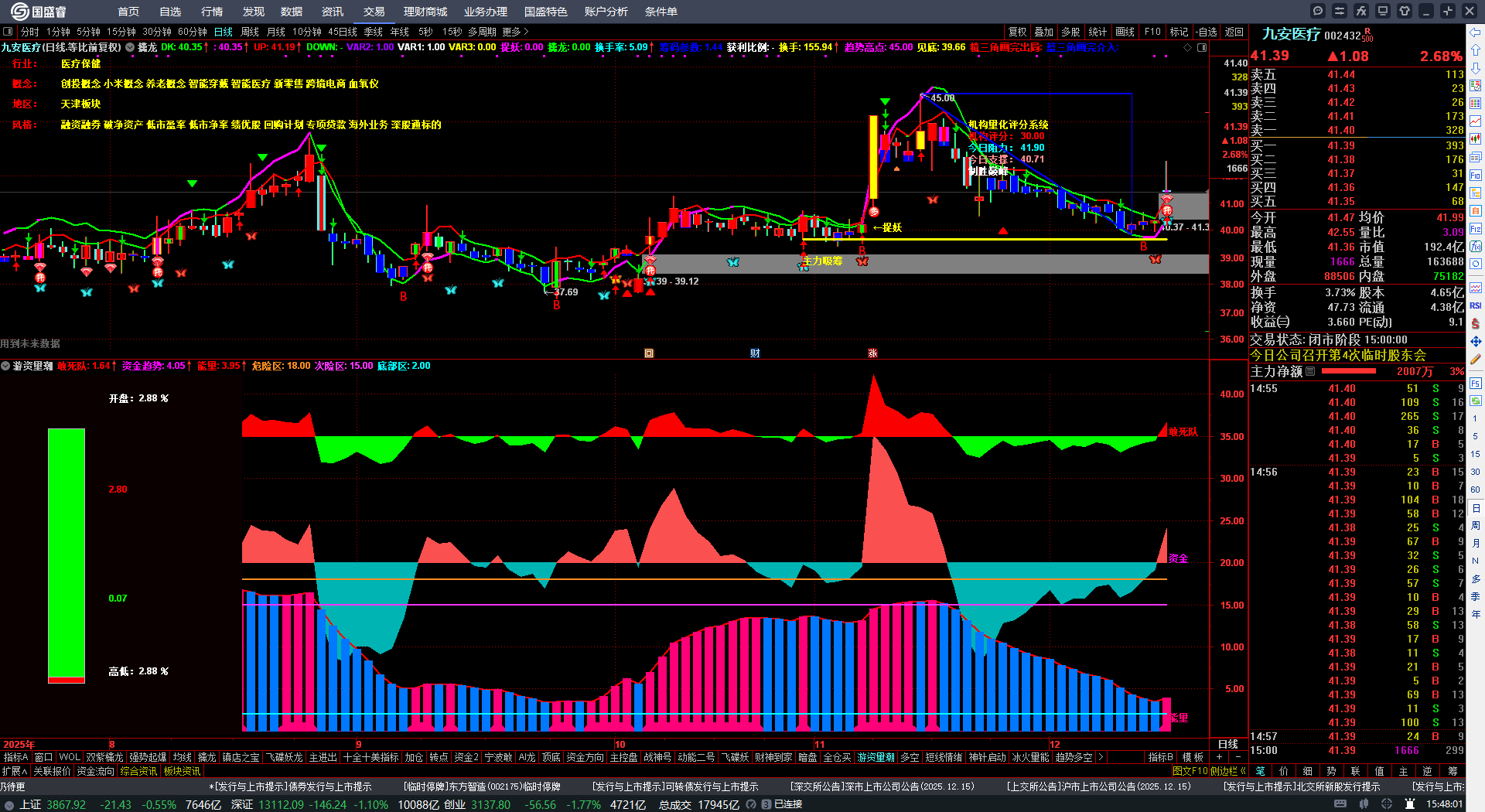
Task: Click the green refresh sidebar icon
Action: pos(1476,401)
